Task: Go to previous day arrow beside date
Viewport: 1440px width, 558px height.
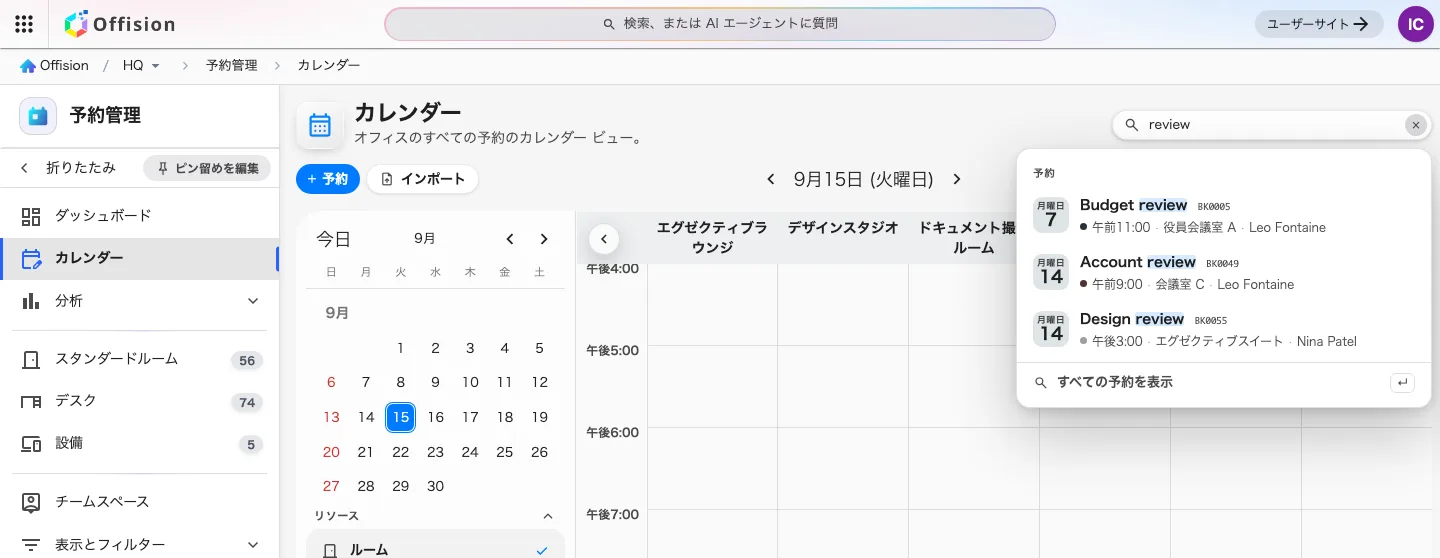Action: pos(771,179)
